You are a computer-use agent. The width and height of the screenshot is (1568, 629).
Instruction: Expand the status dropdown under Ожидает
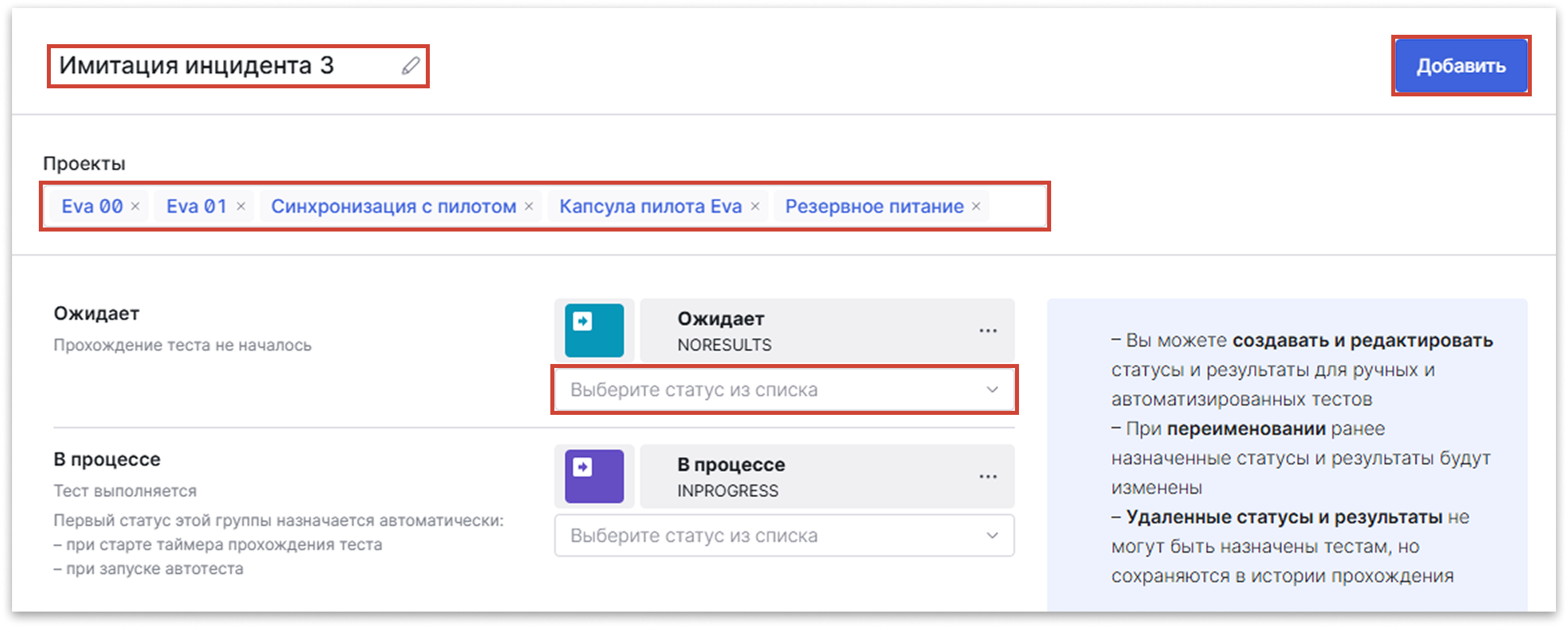783,389
